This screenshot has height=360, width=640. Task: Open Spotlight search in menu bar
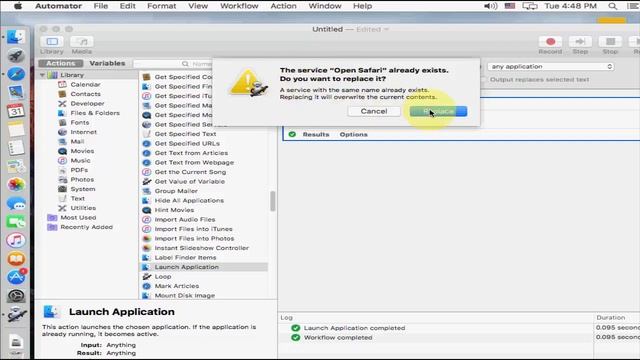[613, 6]
